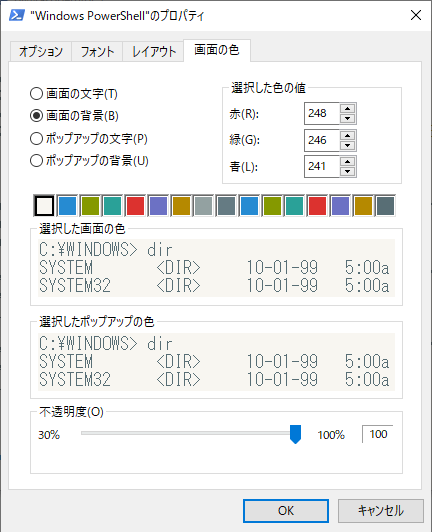Click the 選択したポップアップの色 preview area
The width and height of the screenshot is (432, 532).
click(217, 362)
